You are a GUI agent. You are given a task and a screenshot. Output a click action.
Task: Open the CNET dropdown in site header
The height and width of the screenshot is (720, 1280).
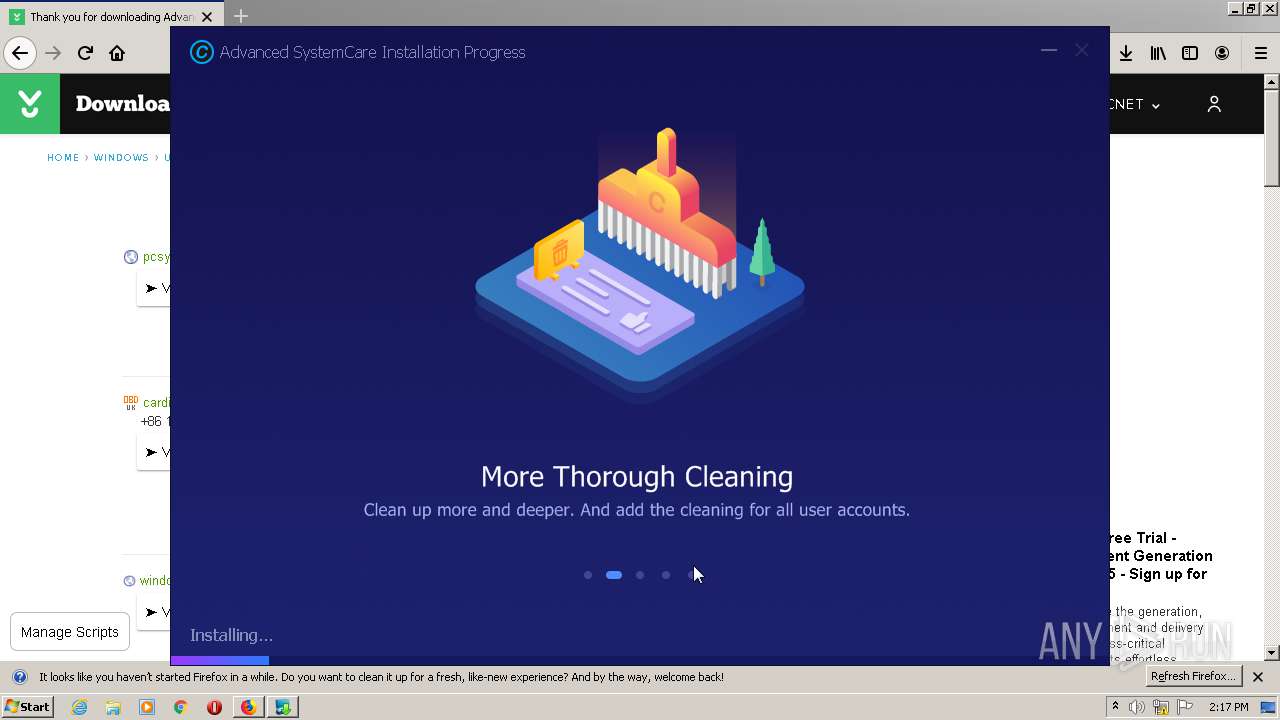(1135, 104)
